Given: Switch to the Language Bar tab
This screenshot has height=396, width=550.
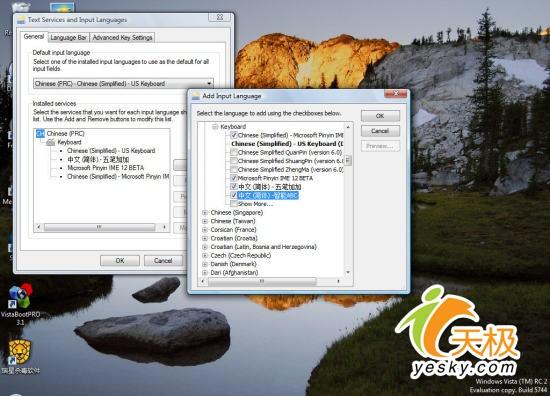Looking at the screenshot, I should pyautogui.click(x=68, y=38).
